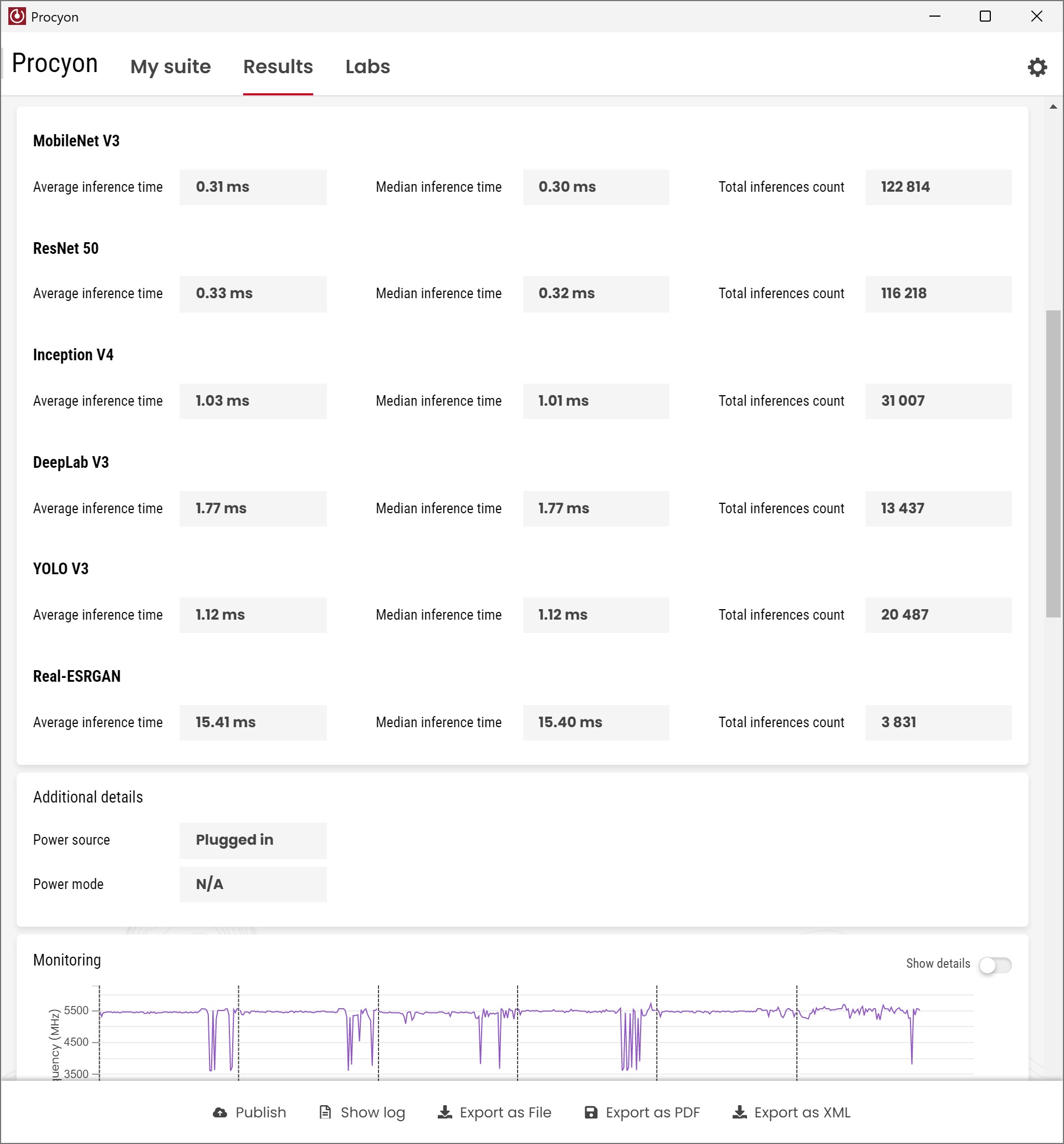1064x1144 pixels.
Task: Click the Inception V4 heading
Action: (x=73, y=355)
